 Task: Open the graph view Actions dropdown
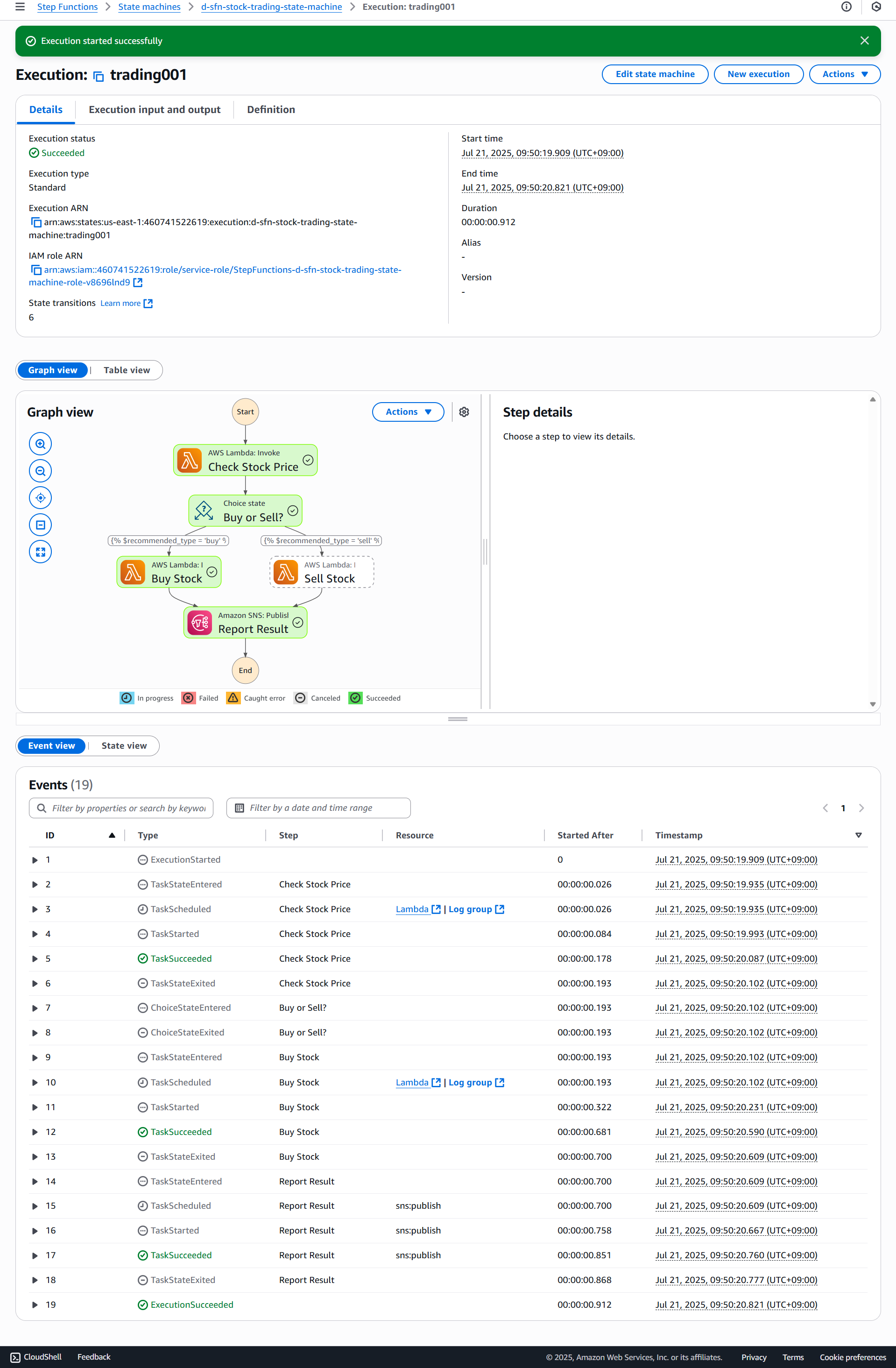408,412
